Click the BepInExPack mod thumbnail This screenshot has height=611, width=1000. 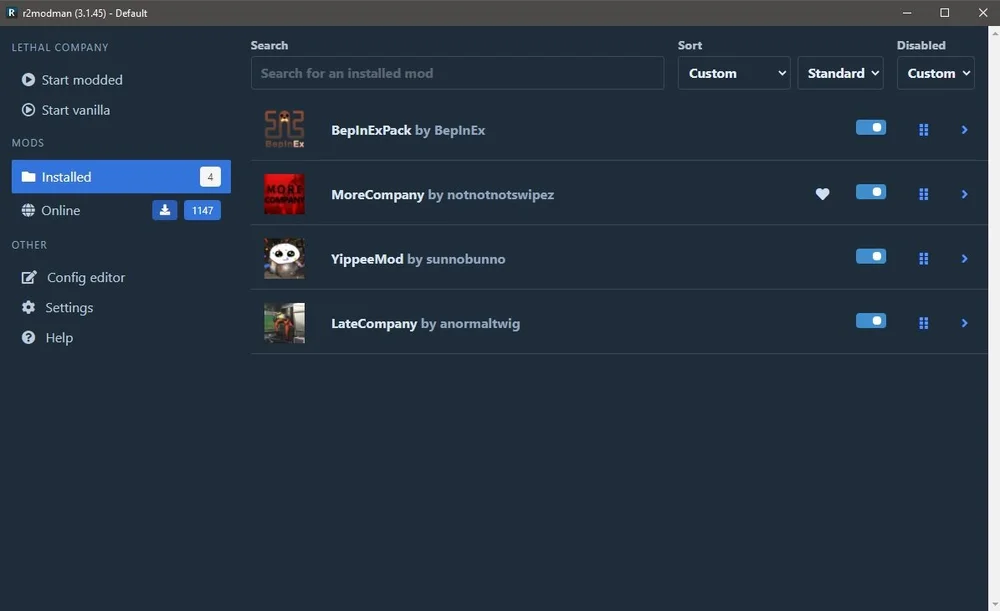click(284, 129)
